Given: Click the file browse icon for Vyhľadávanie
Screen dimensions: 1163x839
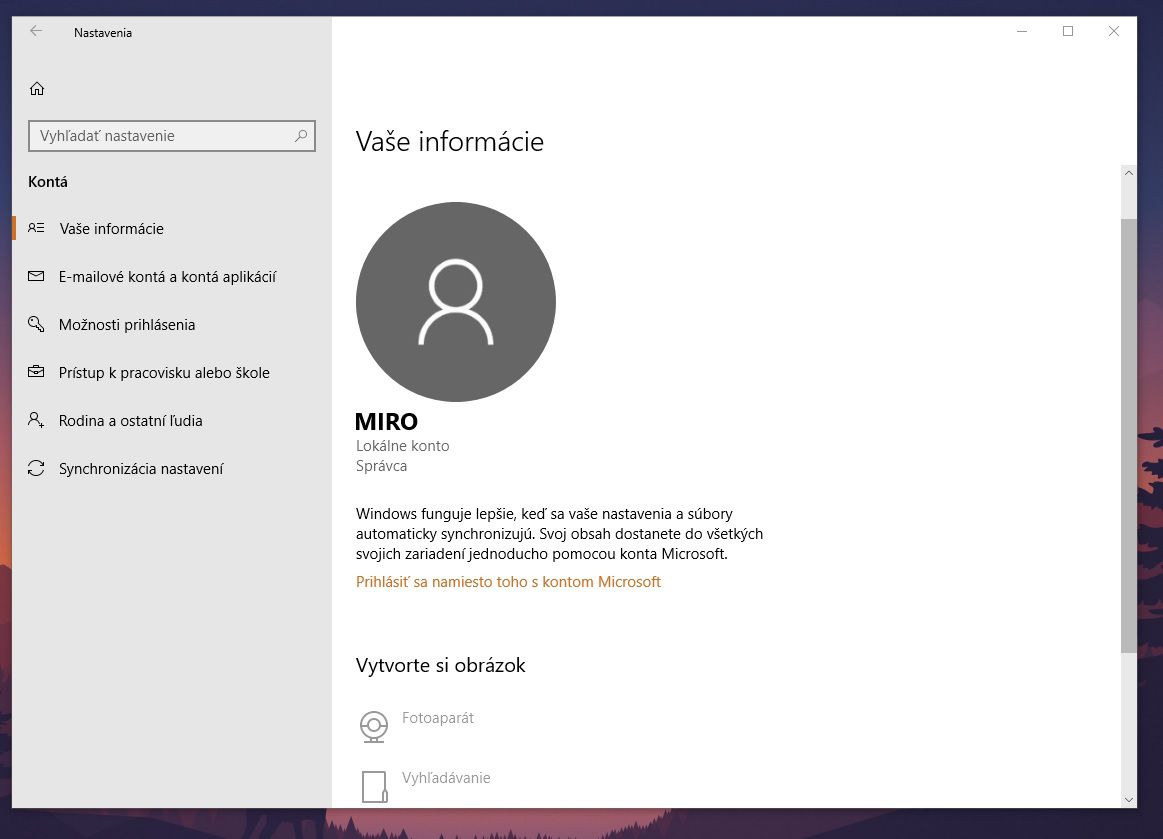Looking at the screenshot, I should coord(375,787).
